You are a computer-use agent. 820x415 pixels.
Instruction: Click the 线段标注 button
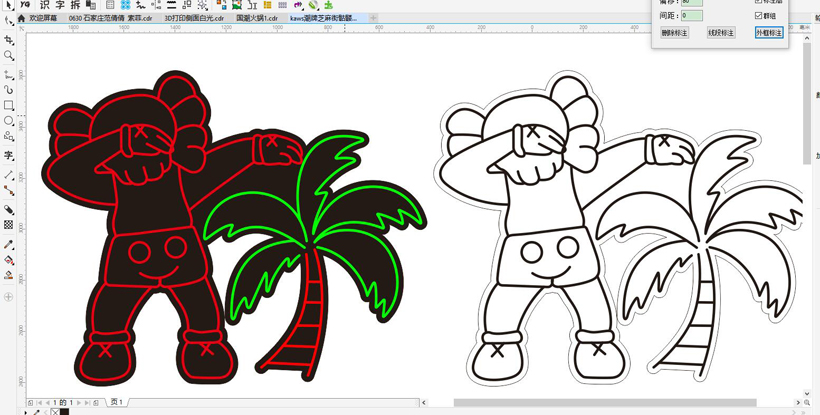click(721, 33)
